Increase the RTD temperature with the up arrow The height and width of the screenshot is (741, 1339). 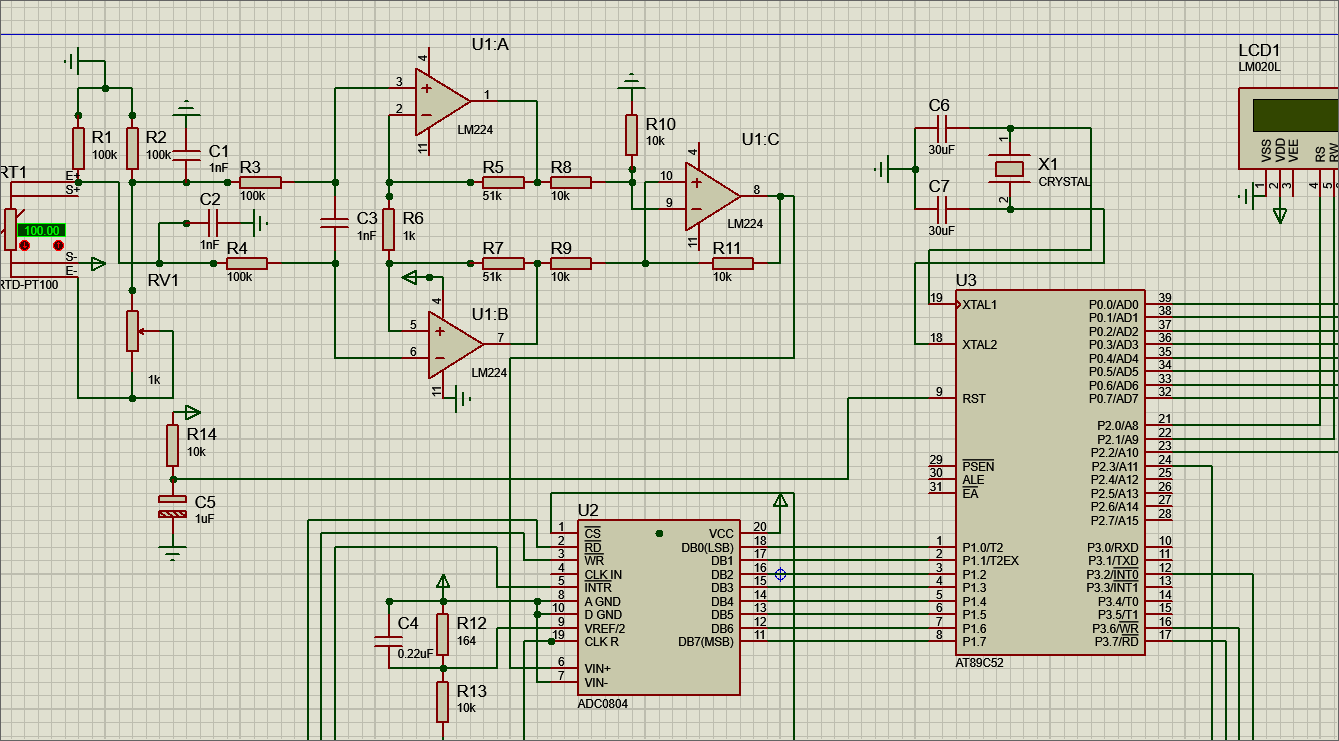click(58, 245)
